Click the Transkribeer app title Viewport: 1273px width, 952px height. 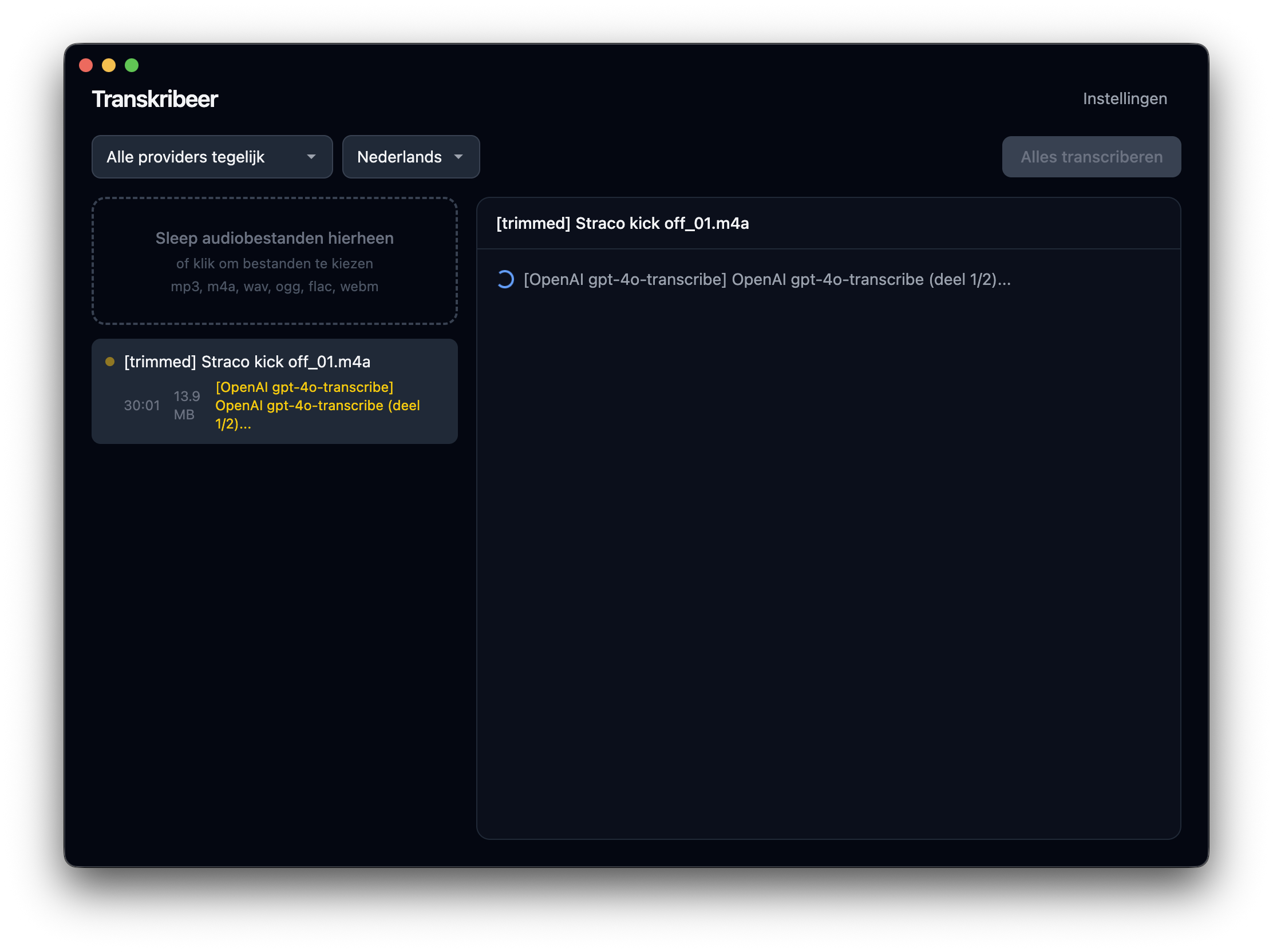pyautogui.click(x=155, y=99)
